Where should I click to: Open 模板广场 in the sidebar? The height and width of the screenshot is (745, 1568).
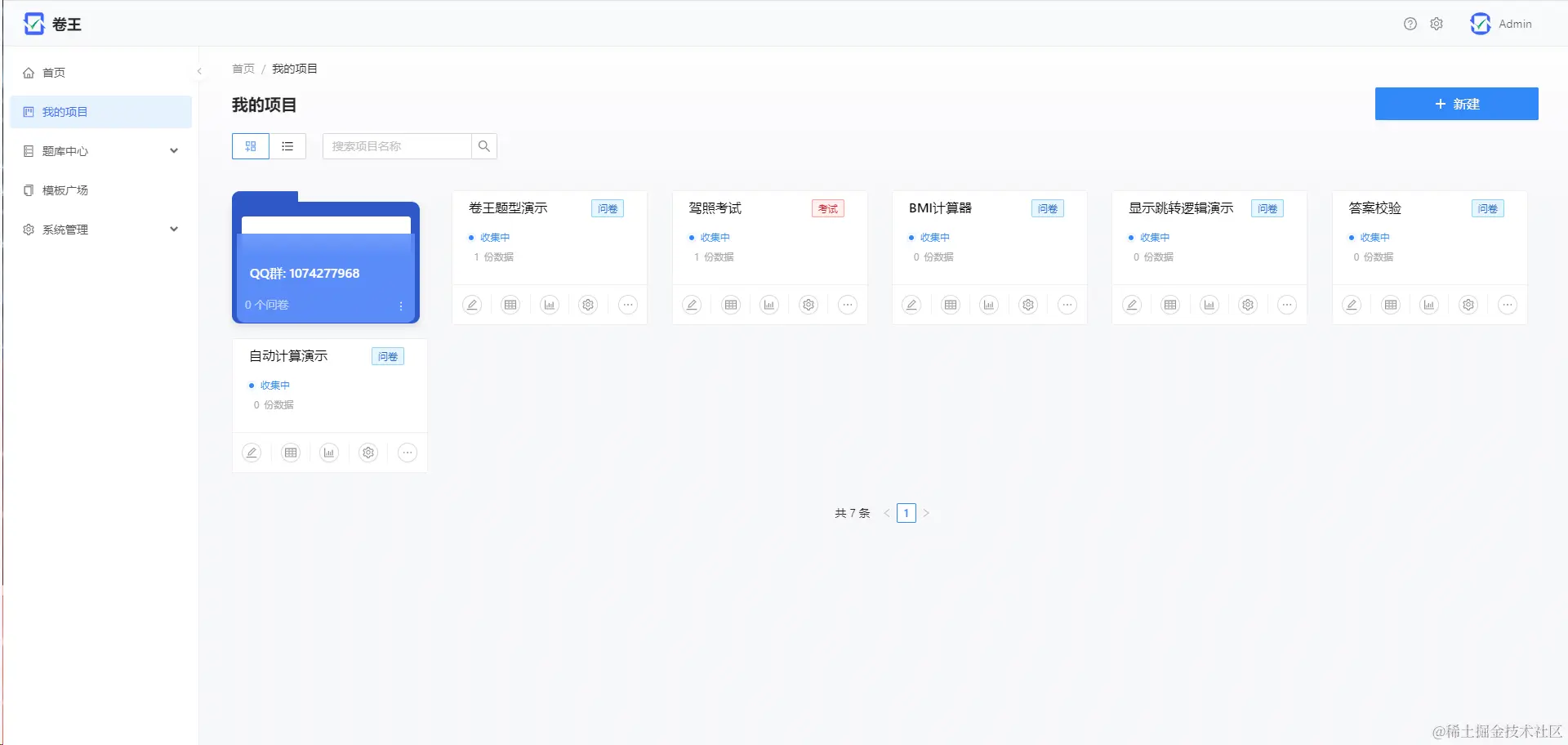101,190
